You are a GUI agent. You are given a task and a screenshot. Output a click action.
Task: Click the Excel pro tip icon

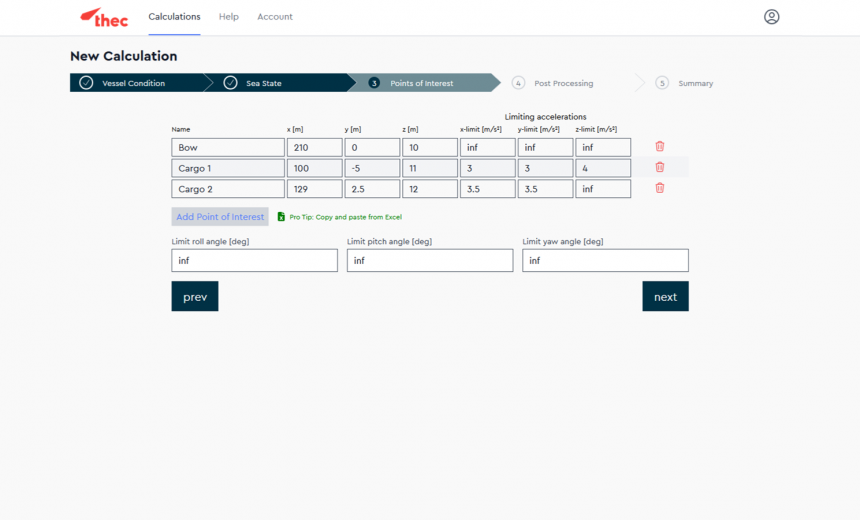[x=281, y=217]
